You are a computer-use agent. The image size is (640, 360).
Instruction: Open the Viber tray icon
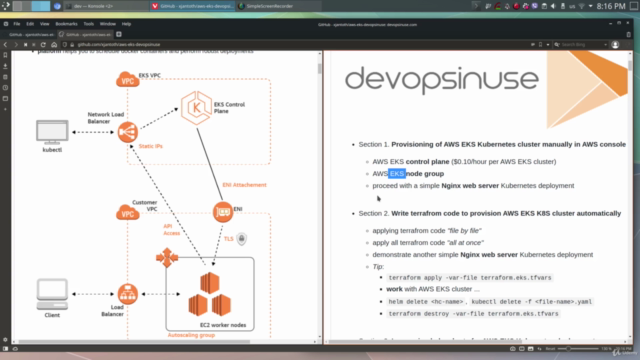tap(535, 6)
